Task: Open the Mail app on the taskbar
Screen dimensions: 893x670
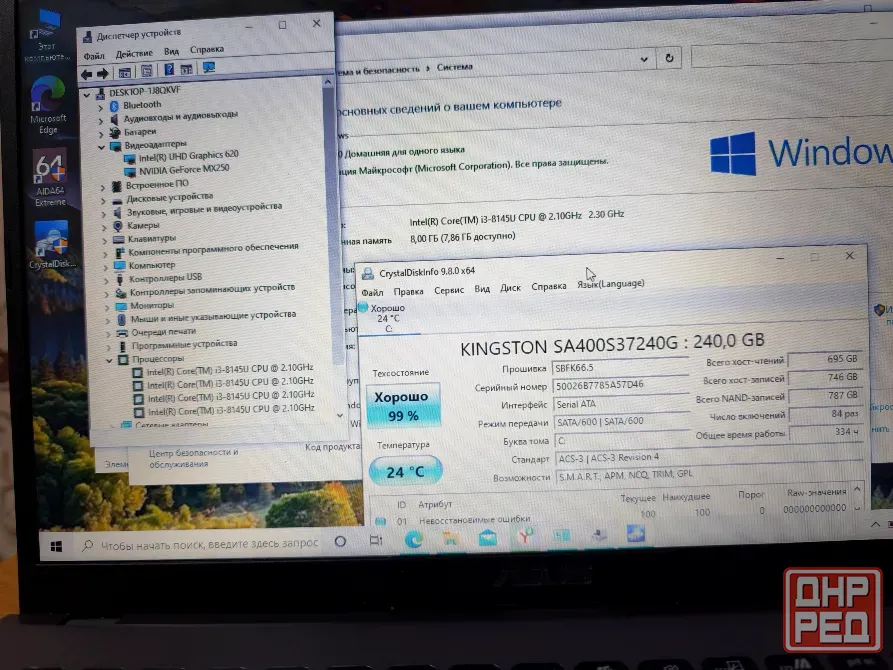Action: pos(488,537)
